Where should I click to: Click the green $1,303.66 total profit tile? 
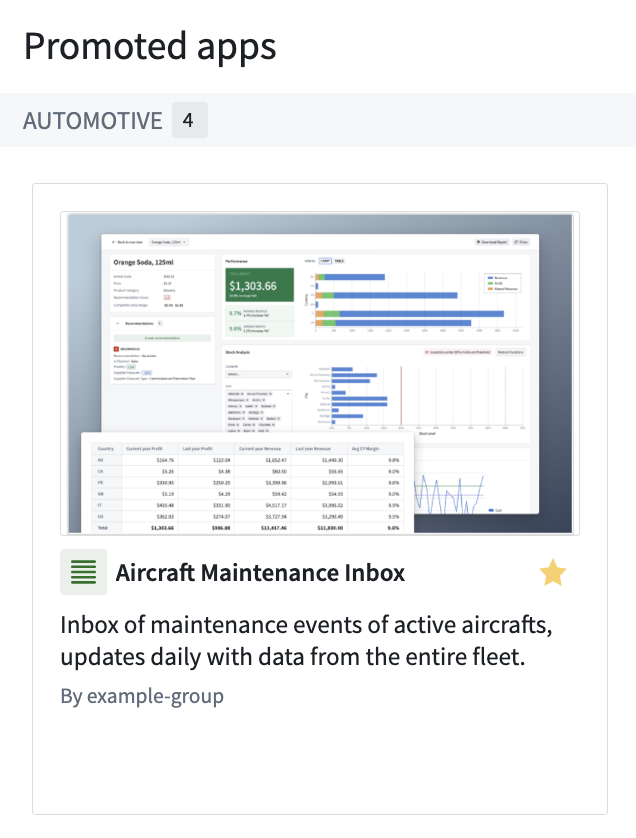[x=260, y=285]
